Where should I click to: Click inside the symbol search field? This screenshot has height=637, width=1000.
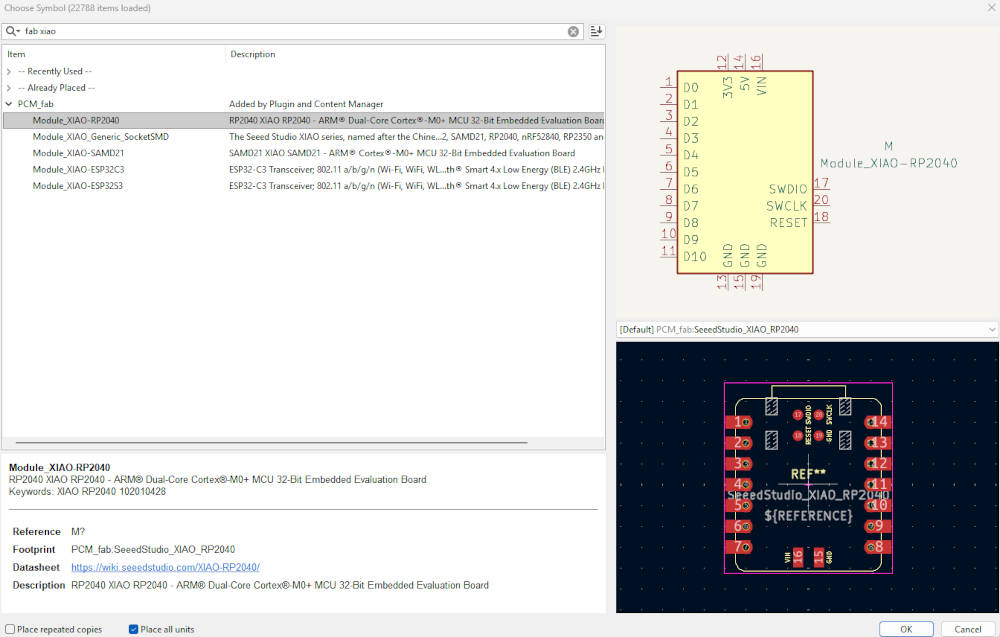(293, 31)
